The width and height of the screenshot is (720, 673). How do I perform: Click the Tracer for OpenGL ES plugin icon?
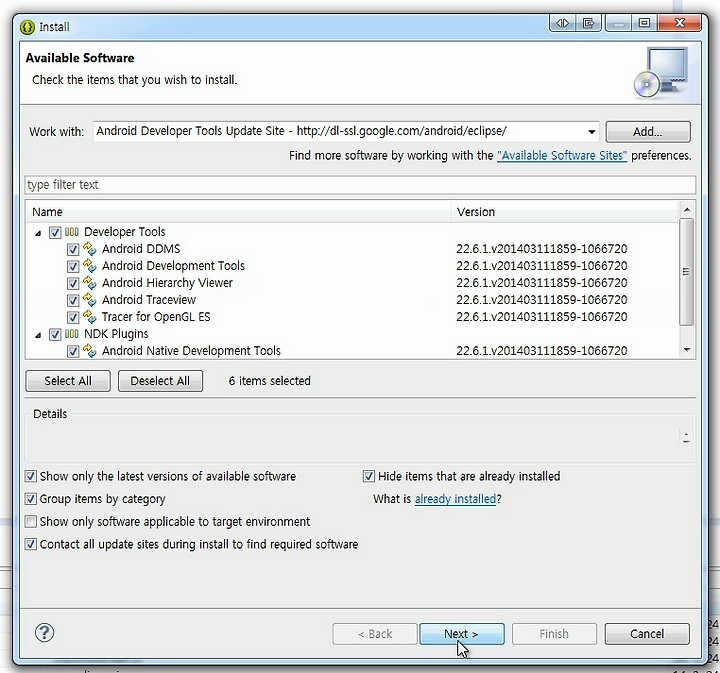pyautogui.click(x=90, y=317)
